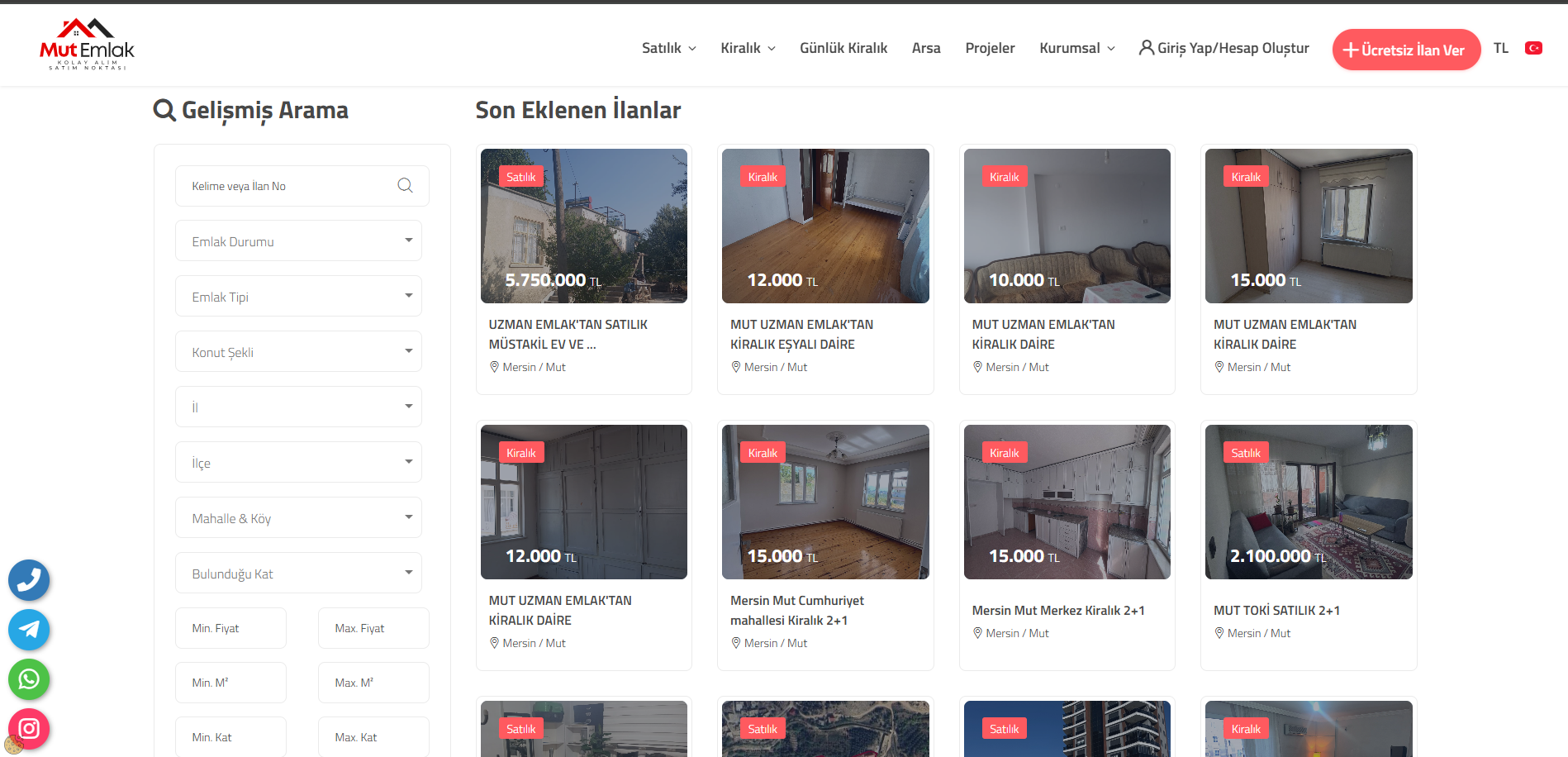Click the Min. Fiyat input field
Image resolution: width=1568 pixels, height=757 pixels.
point(230,628)
